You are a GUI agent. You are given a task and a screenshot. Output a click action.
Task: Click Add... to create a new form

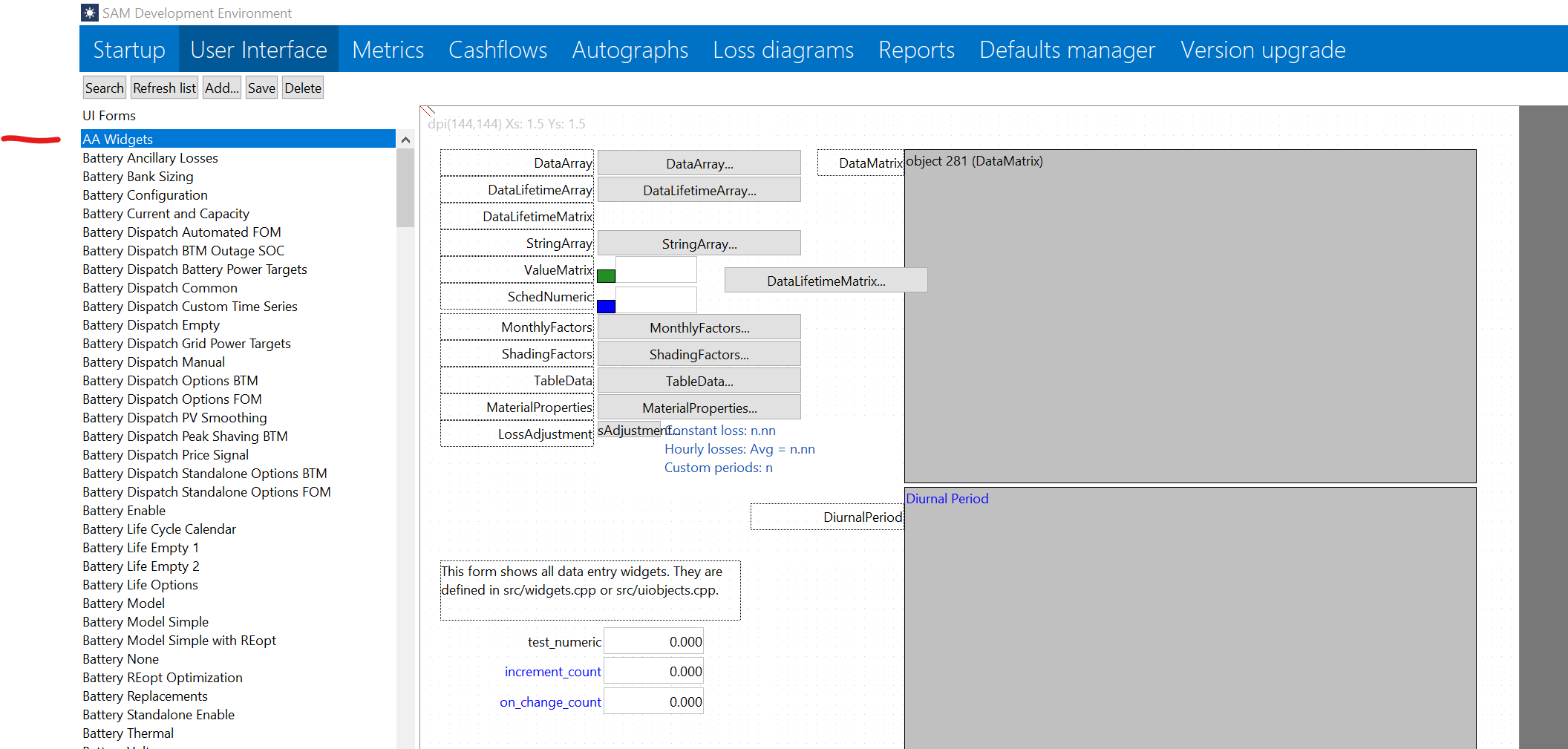(220, 87)
